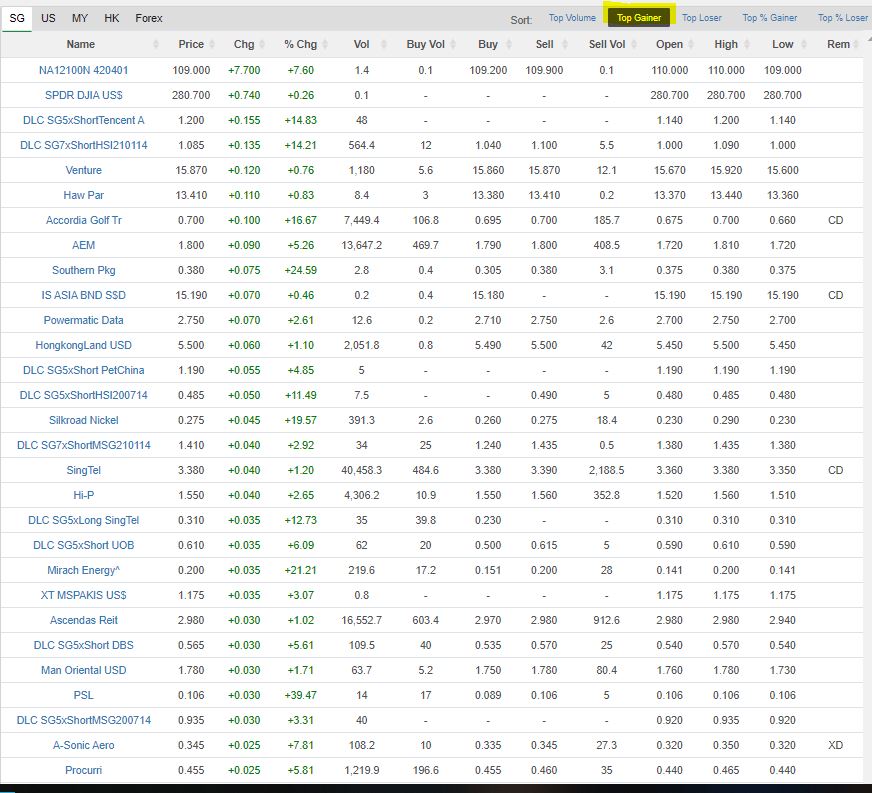Open DLC SG5xShortMSG200714 link
The image size is (872, 793).
(x=83, y=721)
